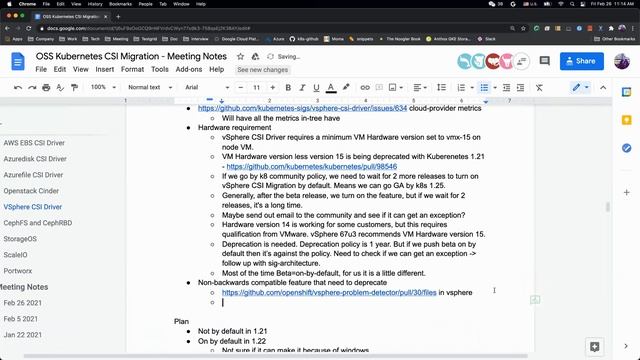Screen dimensions: 640x360
Task: Open the comment history icon
Action: coord(544,61)
